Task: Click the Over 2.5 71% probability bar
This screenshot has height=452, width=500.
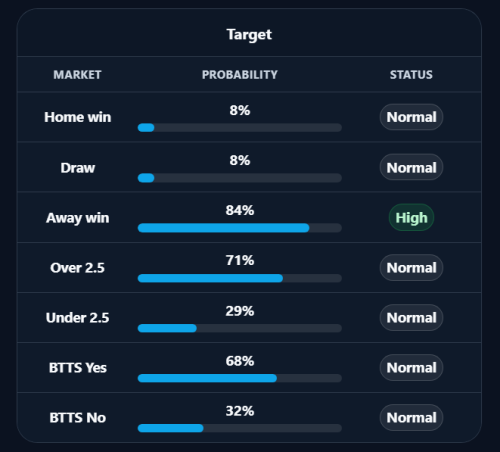Action: click(x=240, y=278)
